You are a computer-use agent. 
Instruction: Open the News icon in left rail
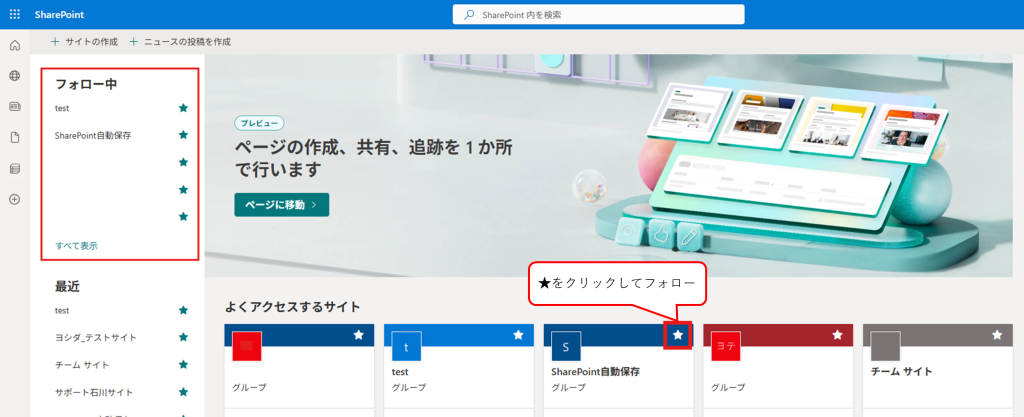(x=14, y=106)
